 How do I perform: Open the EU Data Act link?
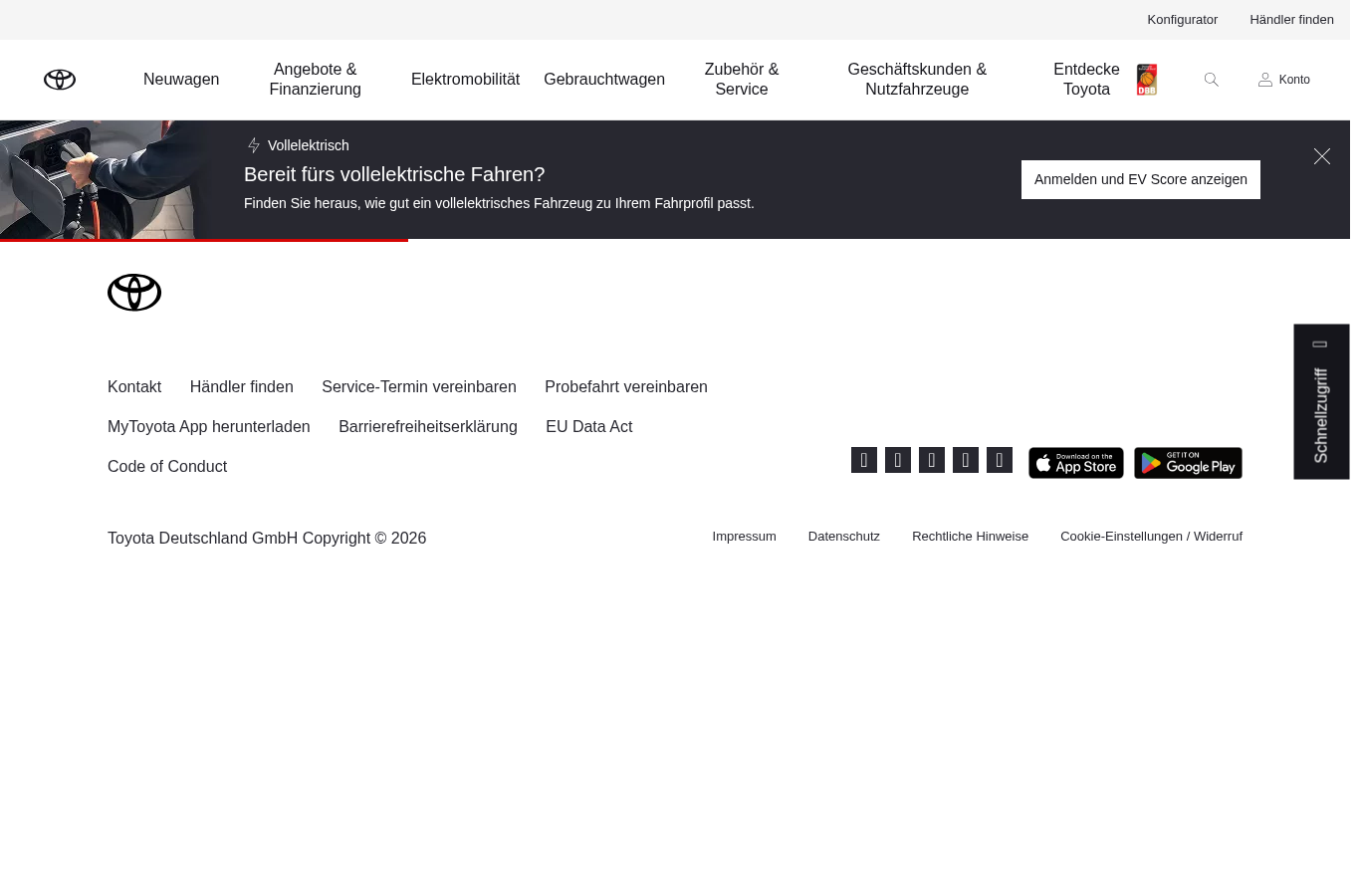click(589, 427)
